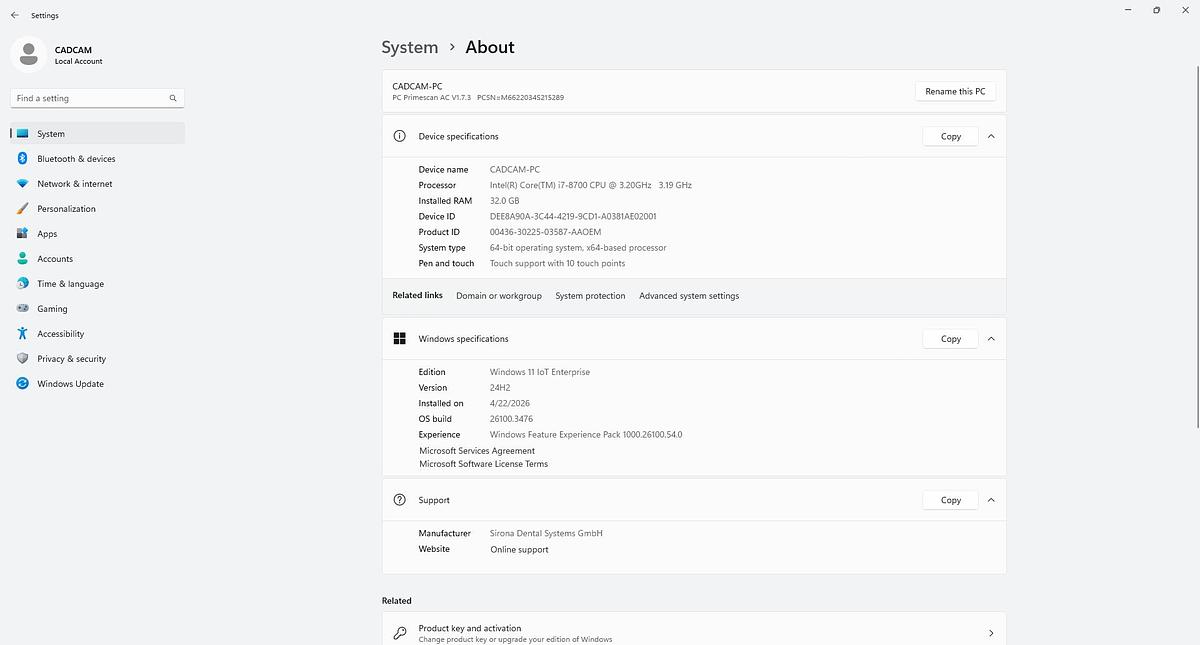Copy the Windows specifications
The width and height of the screenshot is (1200, 645).
950,339
